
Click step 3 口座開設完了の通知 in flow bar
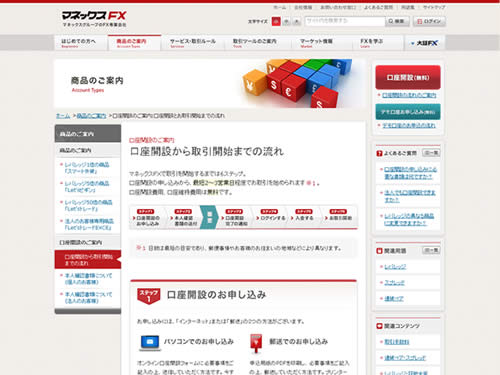click(235, 218)
